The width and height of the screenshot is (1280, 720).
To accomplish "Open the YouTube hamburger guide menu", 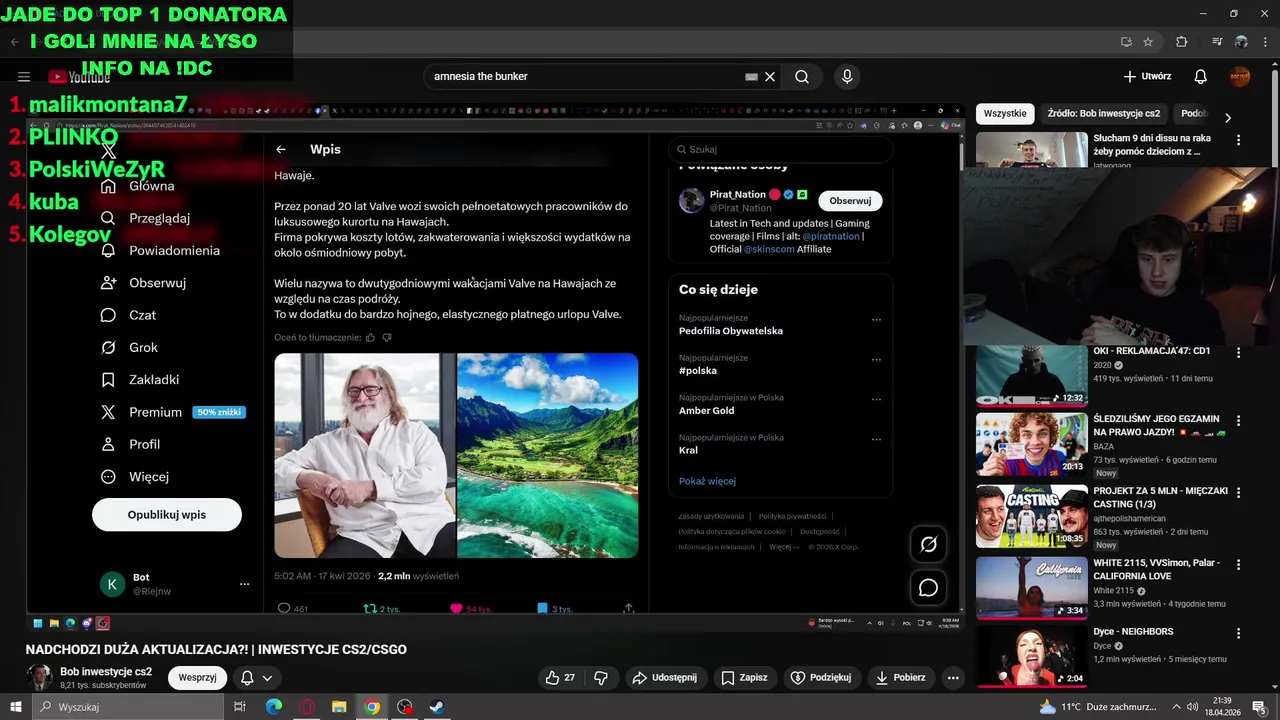I will coord(24,76).
